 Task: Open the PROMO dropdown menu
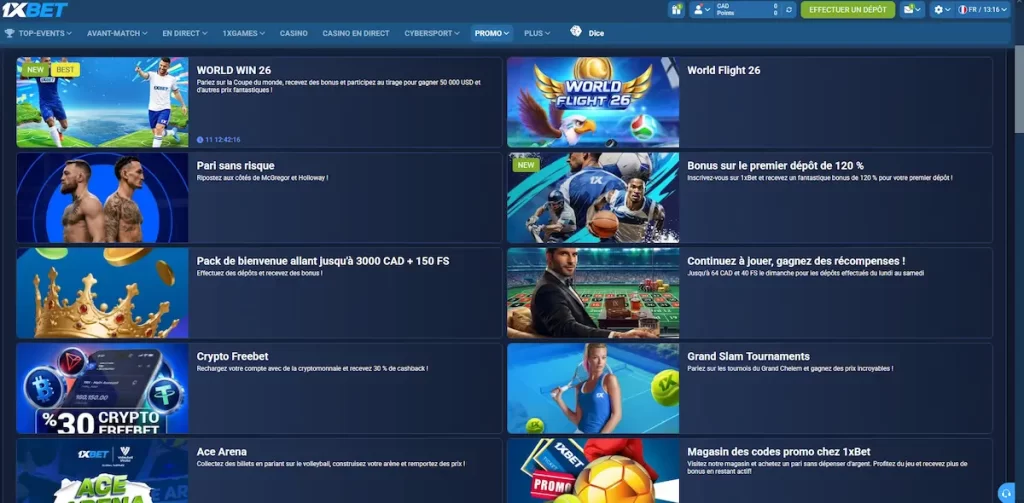tap(492, 33)
